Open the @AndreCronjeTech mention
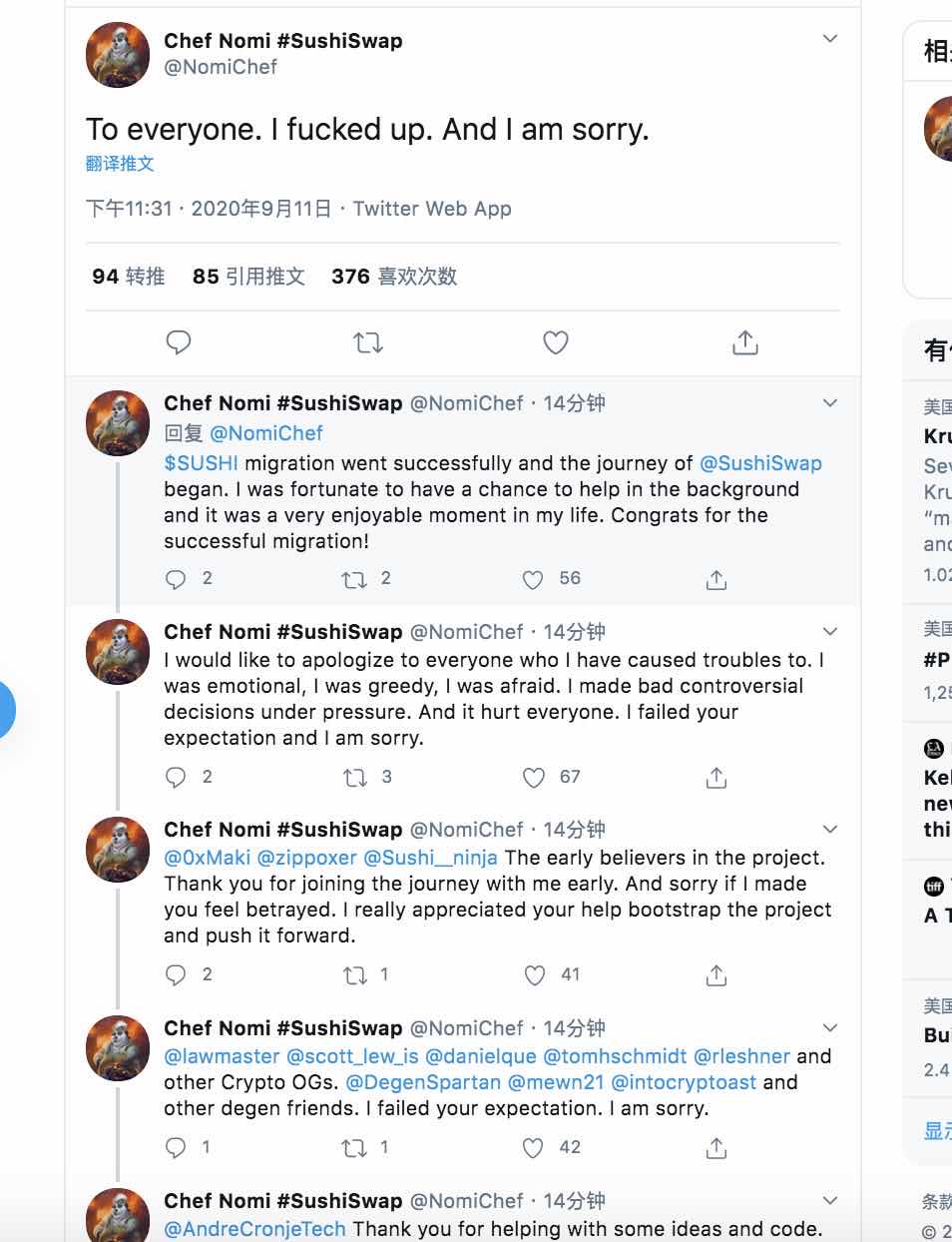The image size is (952, 1242). point(254,1229)
